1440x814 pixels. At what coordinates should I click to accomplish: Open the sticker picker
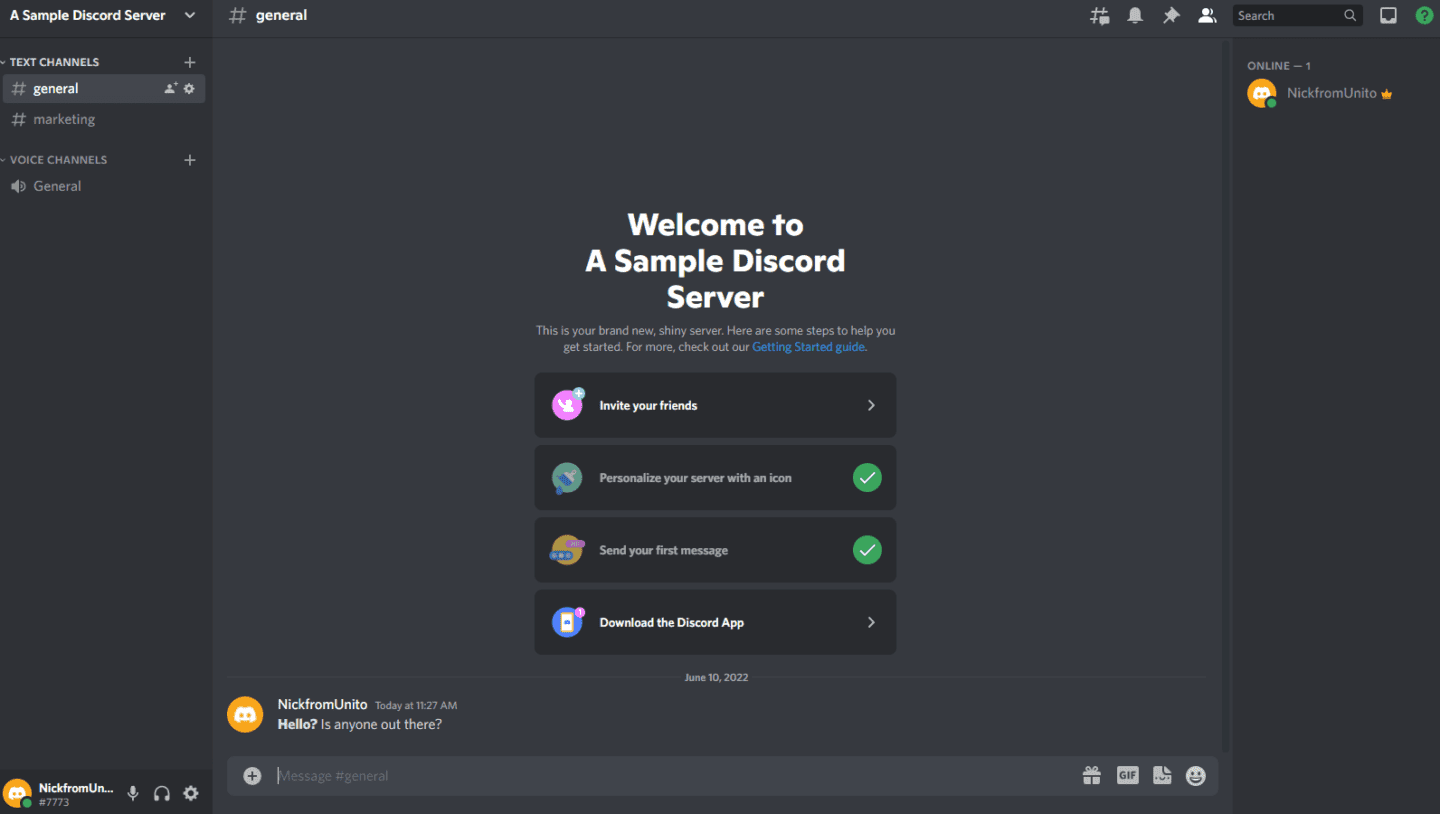coord(1162,775)
